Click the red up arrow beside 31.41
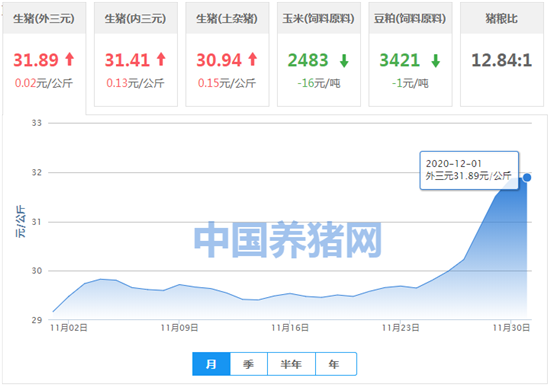This screenshot has width=550, height=387. 161,59
